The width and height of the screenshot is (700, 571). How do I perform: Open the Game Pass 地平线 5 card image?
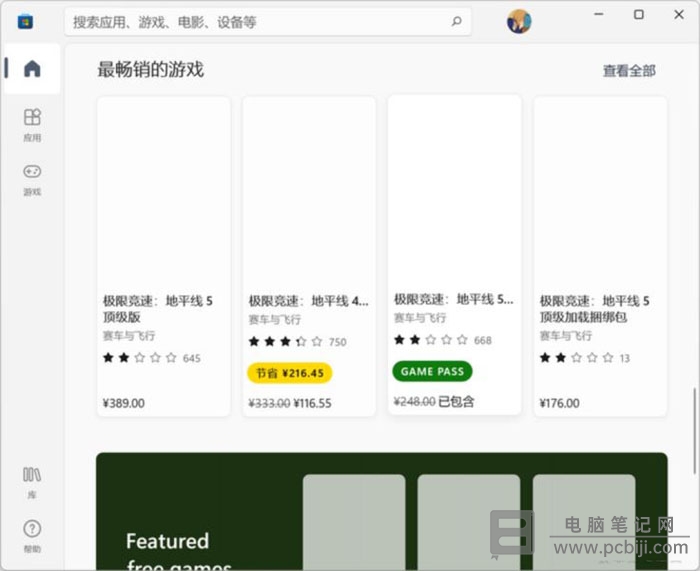pos(454,191)
